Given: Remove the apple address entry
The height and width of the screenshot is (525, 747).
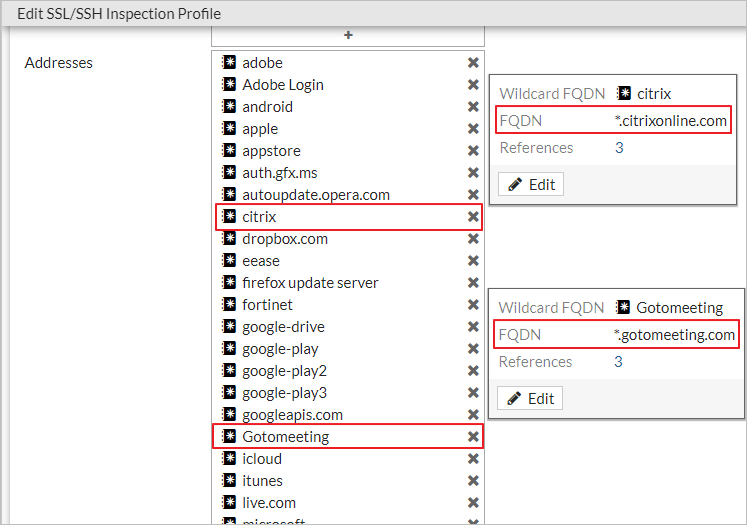Looking at the screenshot, I should pyautogui.click(x=473, y=129).
